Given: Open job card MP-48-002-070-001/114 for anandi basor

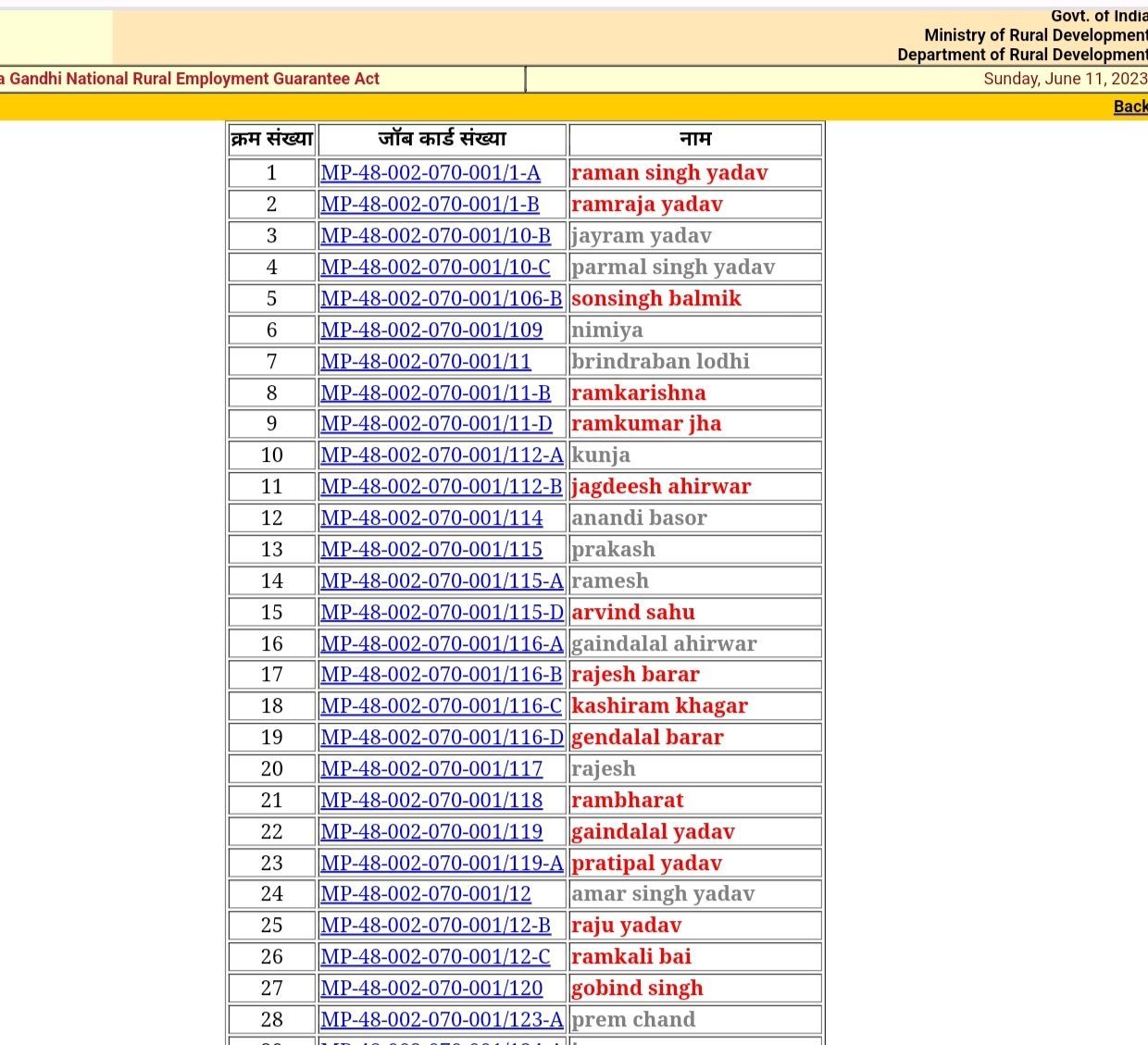Looking at the screenshot, I should 430,517.
